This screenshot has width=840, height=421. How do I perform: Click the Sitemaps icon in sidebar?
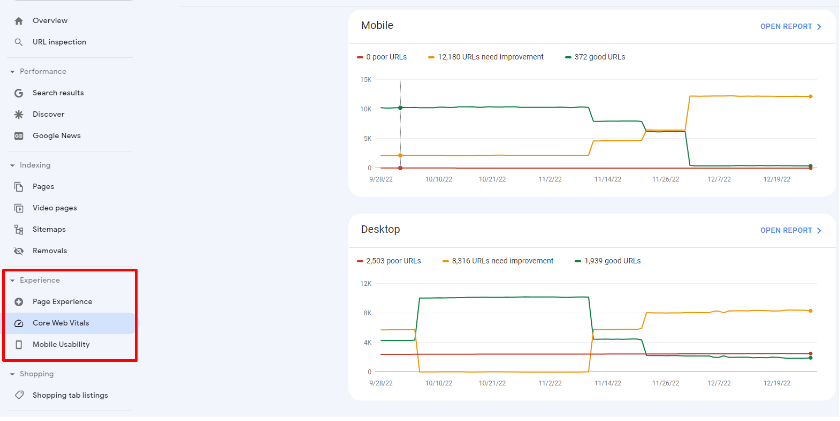pyautogui.click(x=19, y=229)
